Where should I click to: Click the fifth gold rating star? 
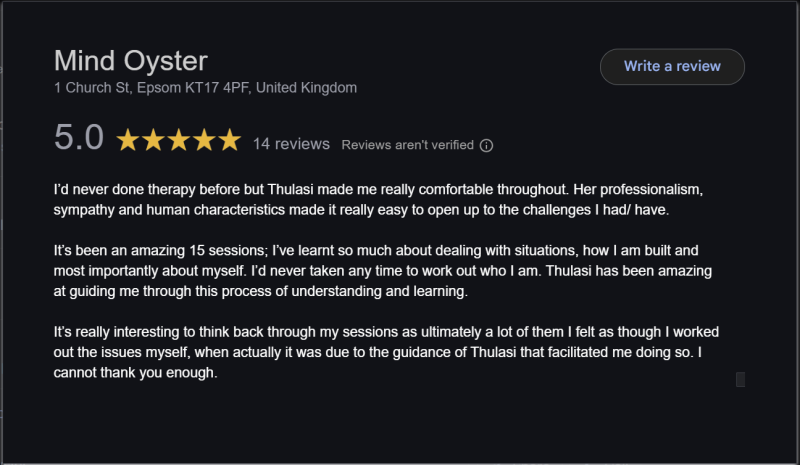pos(230,141)
